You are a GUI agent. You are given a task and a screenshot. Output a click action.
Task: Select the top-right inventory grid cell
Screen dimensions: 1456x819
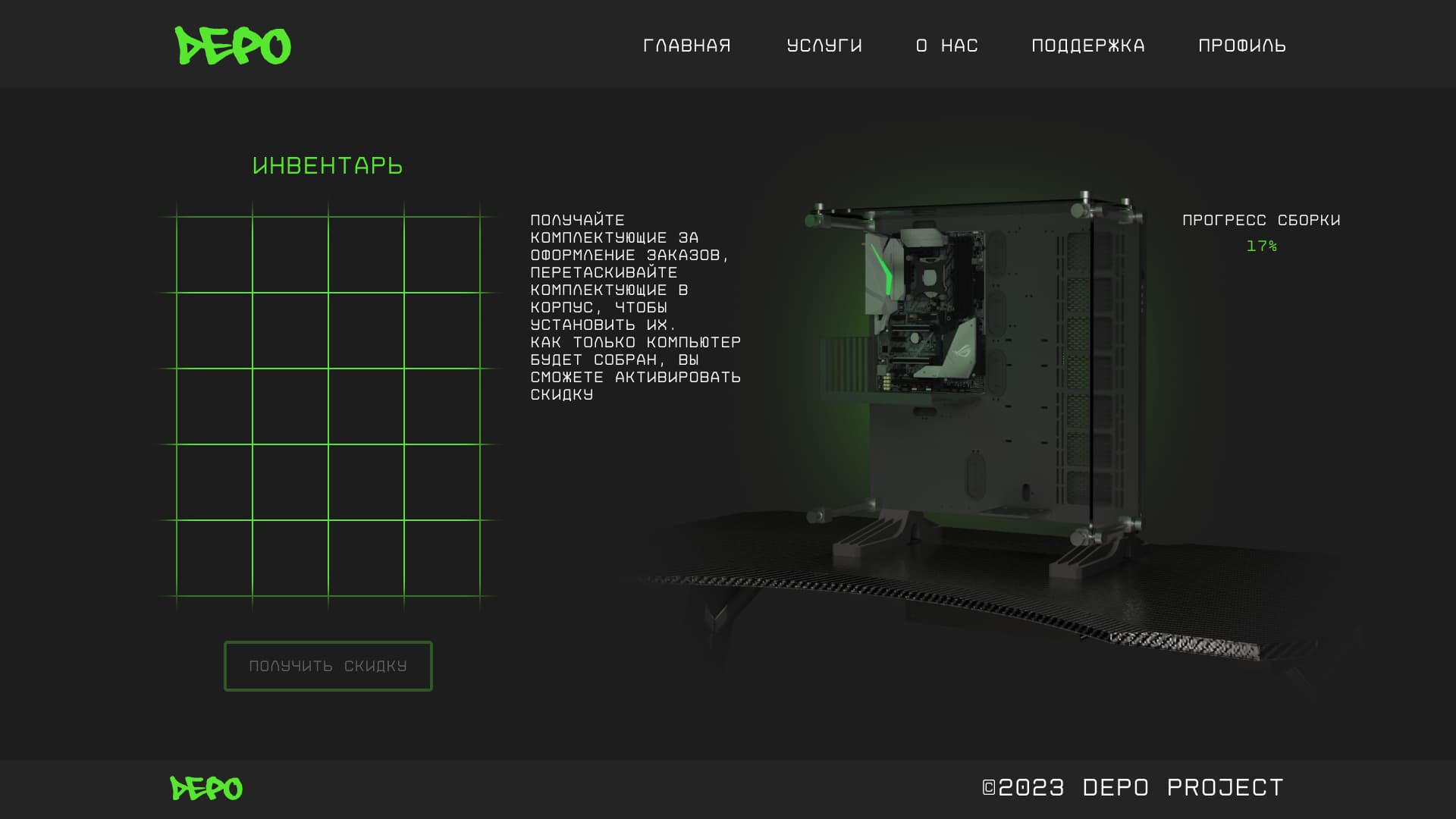(442, 255)
